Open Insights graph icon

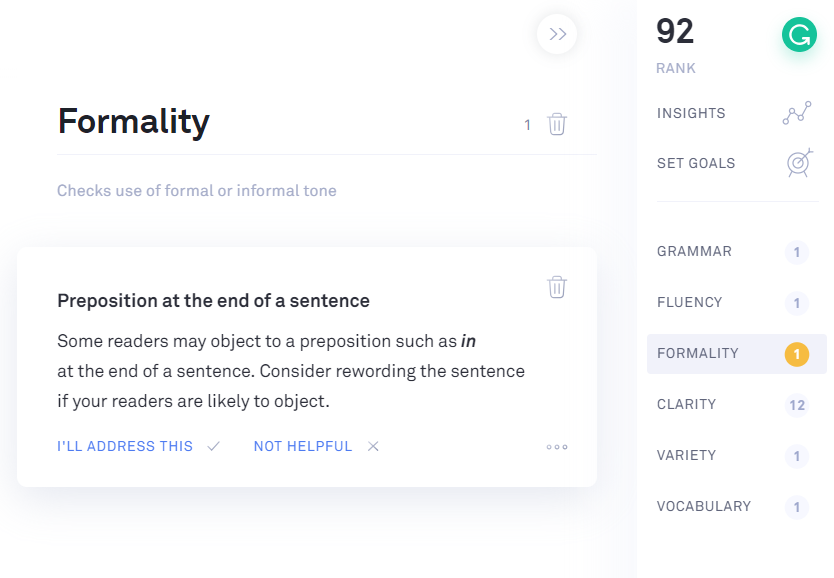coord(797,113)
